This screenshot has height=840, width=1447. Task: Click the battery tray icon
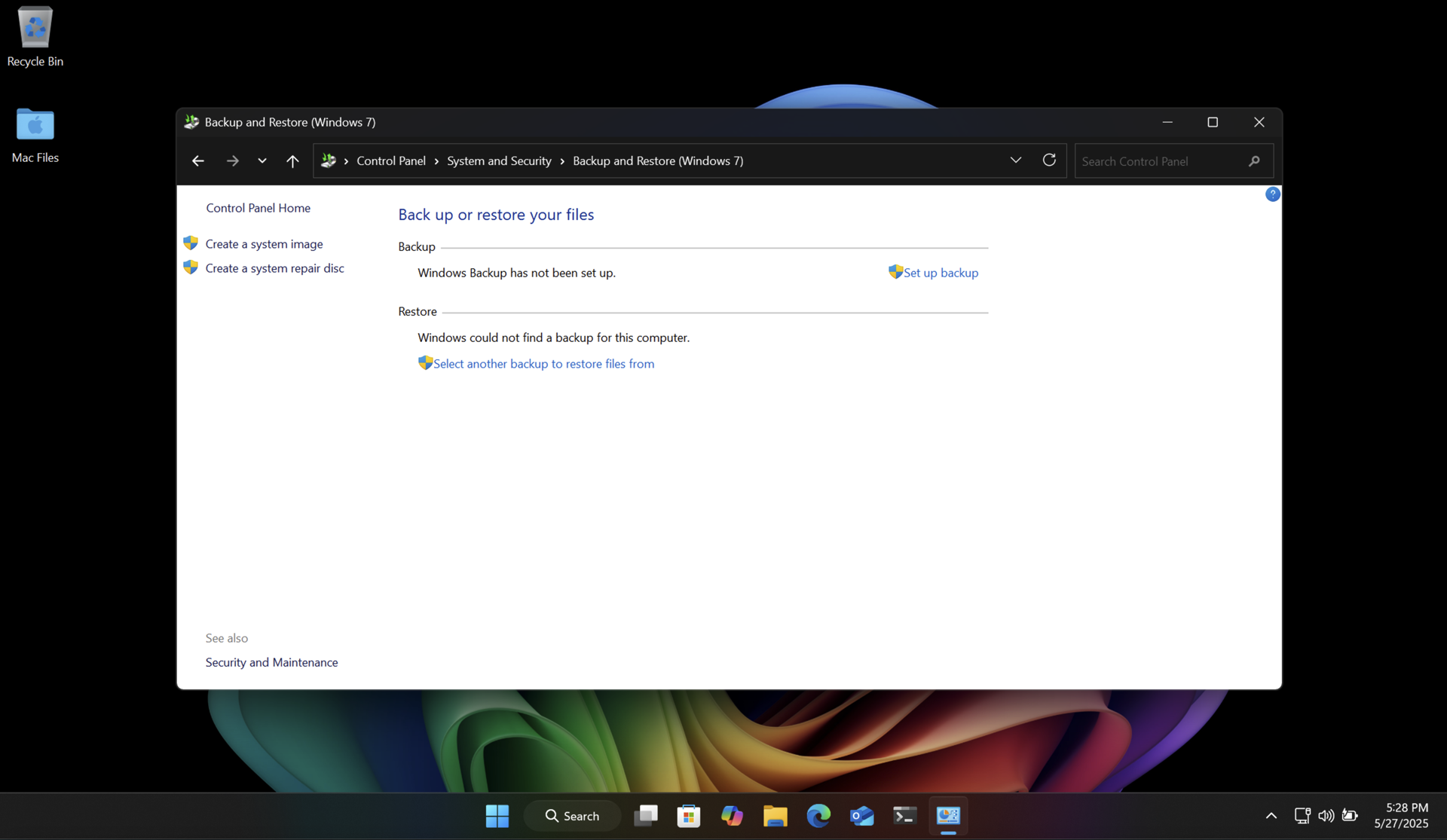(1351, 816)
